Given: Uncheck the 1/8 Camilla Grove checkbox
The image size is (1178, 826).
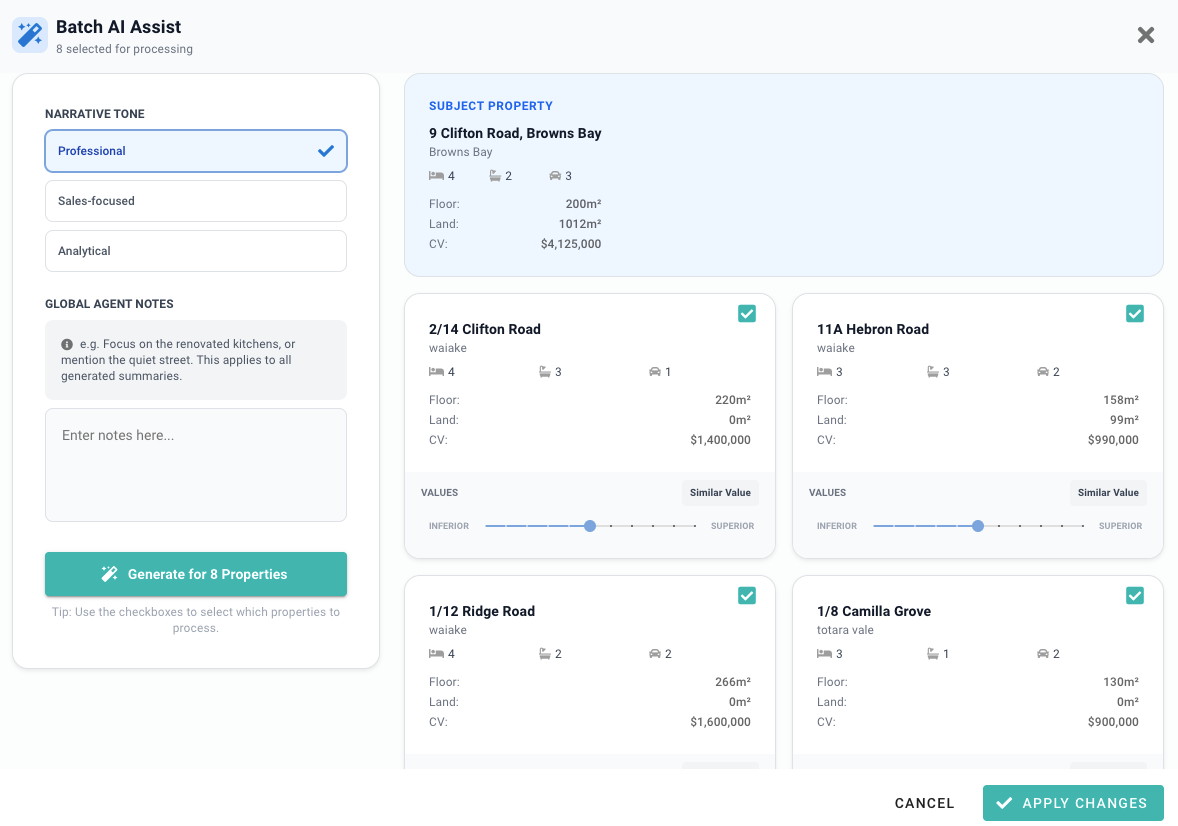Looking at the screenshot, I should [1135, 596].
